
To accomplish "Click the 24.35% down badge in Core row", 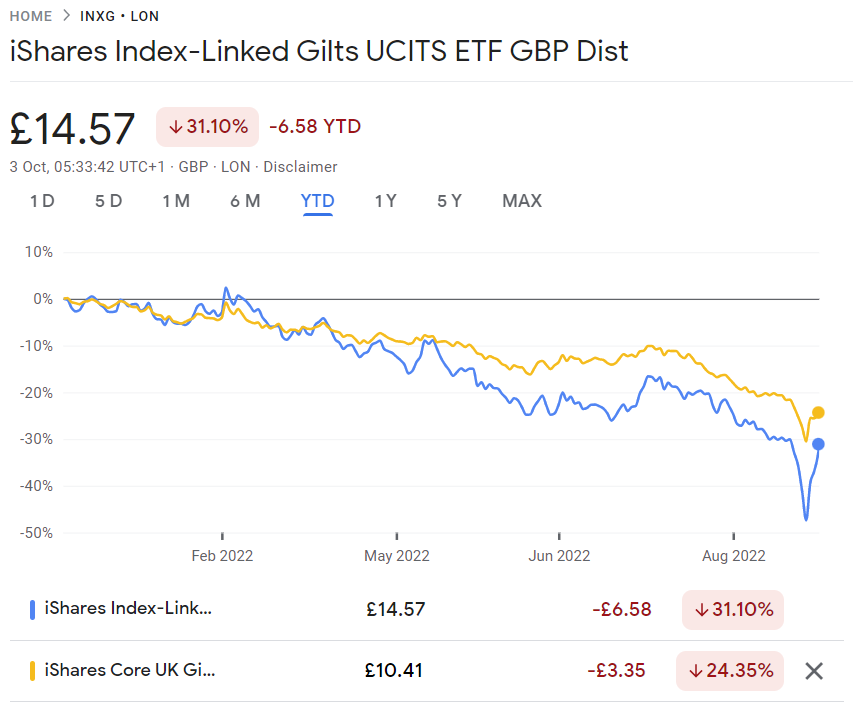I will pyautogui.click(x=730, y=671).
